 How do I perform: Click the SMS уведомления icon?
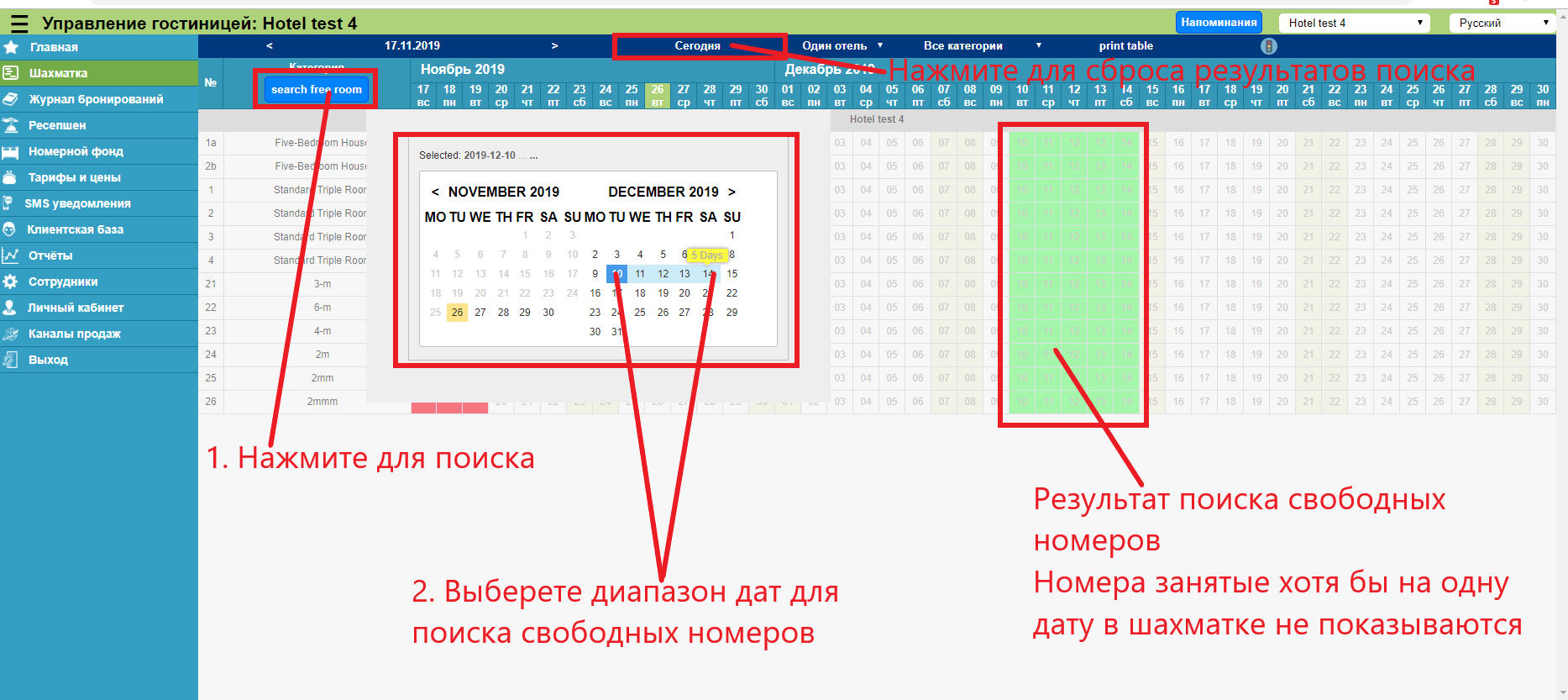(9, 203)
